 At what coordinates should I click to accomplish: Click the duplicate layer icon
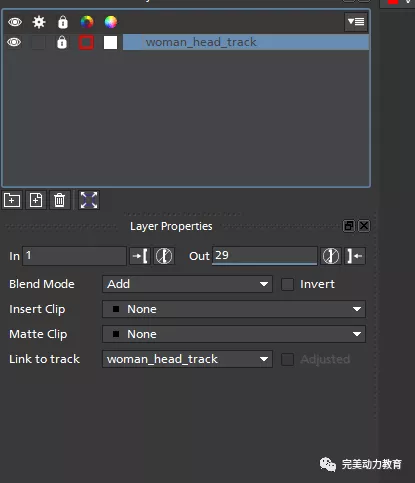36,200
